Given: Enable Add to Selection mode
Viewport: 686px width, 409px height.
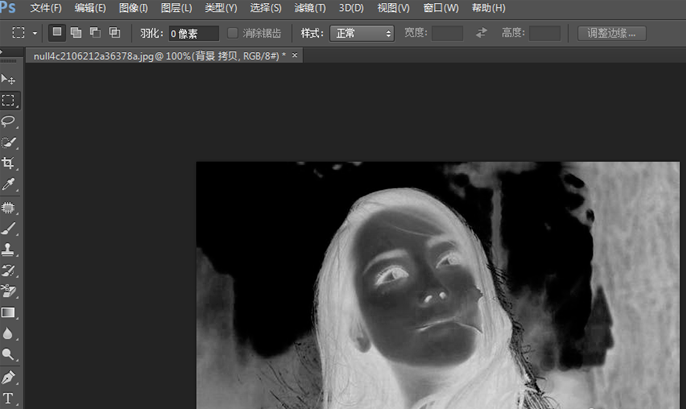Looking at the screenshot, I should click(76, 33).
